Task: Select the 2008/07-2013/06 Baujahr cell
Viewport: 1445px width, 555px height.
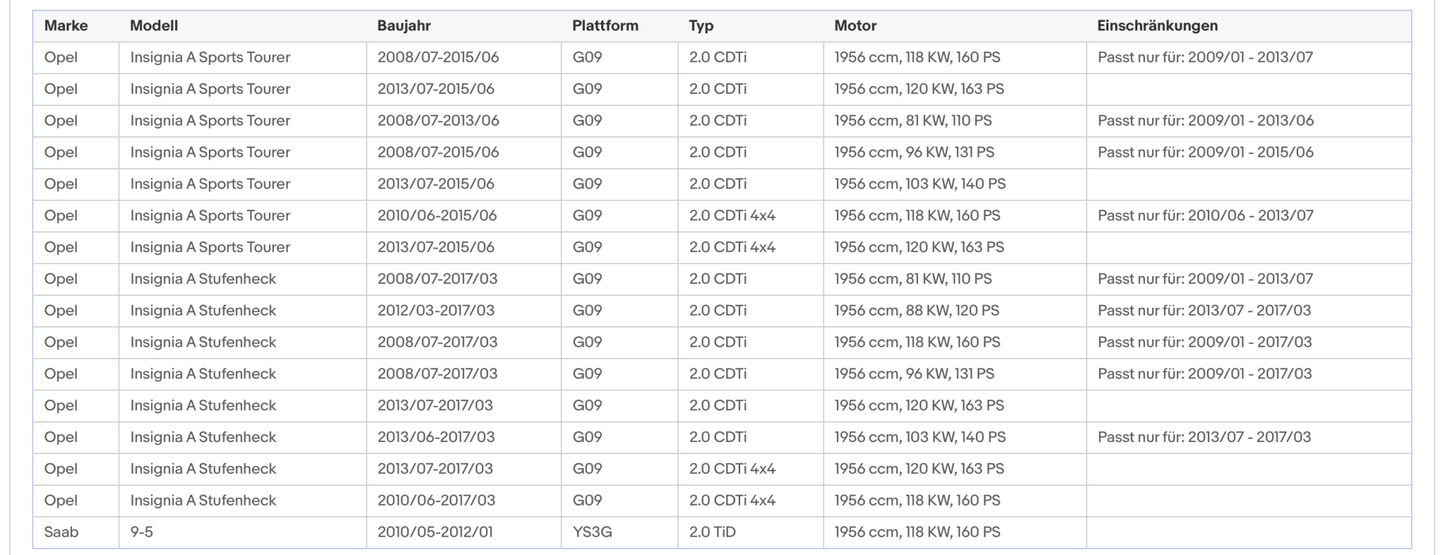Action: point(438,121)
